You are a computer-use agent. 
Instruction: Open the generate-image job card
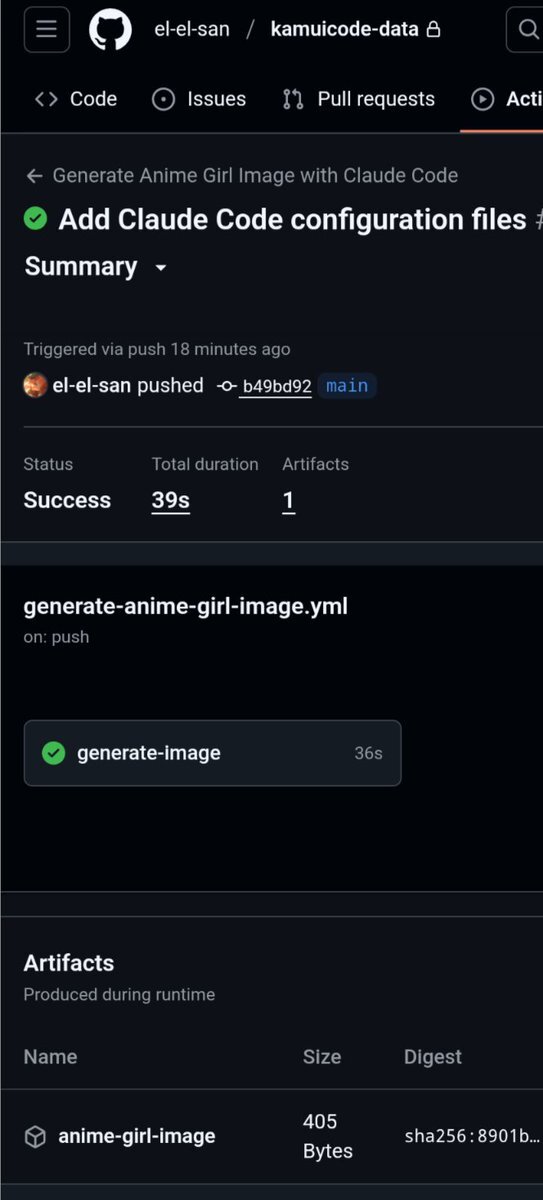(212, 753)
